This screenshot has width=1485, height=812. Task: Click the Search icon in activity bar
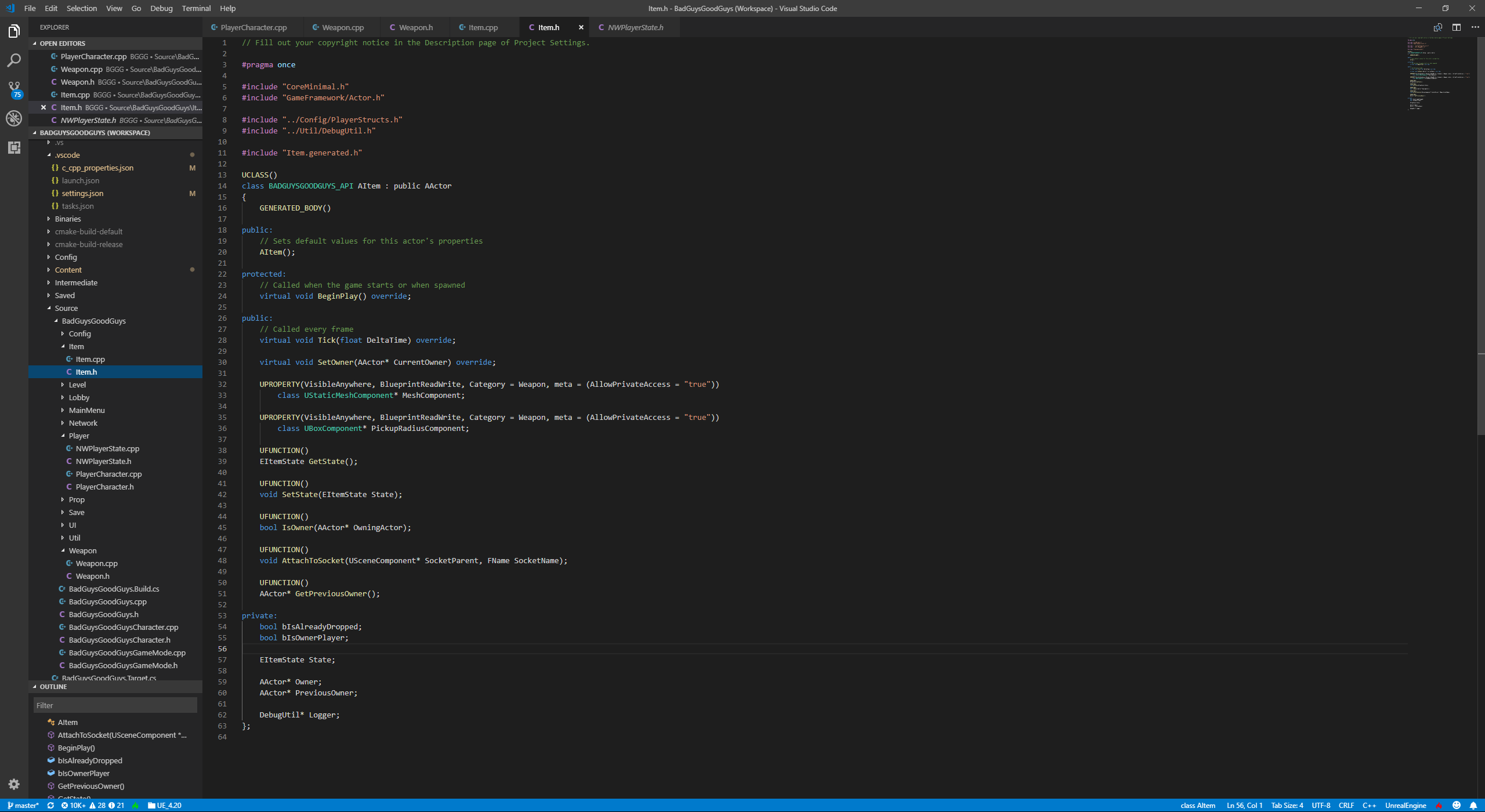coord(15,60)
